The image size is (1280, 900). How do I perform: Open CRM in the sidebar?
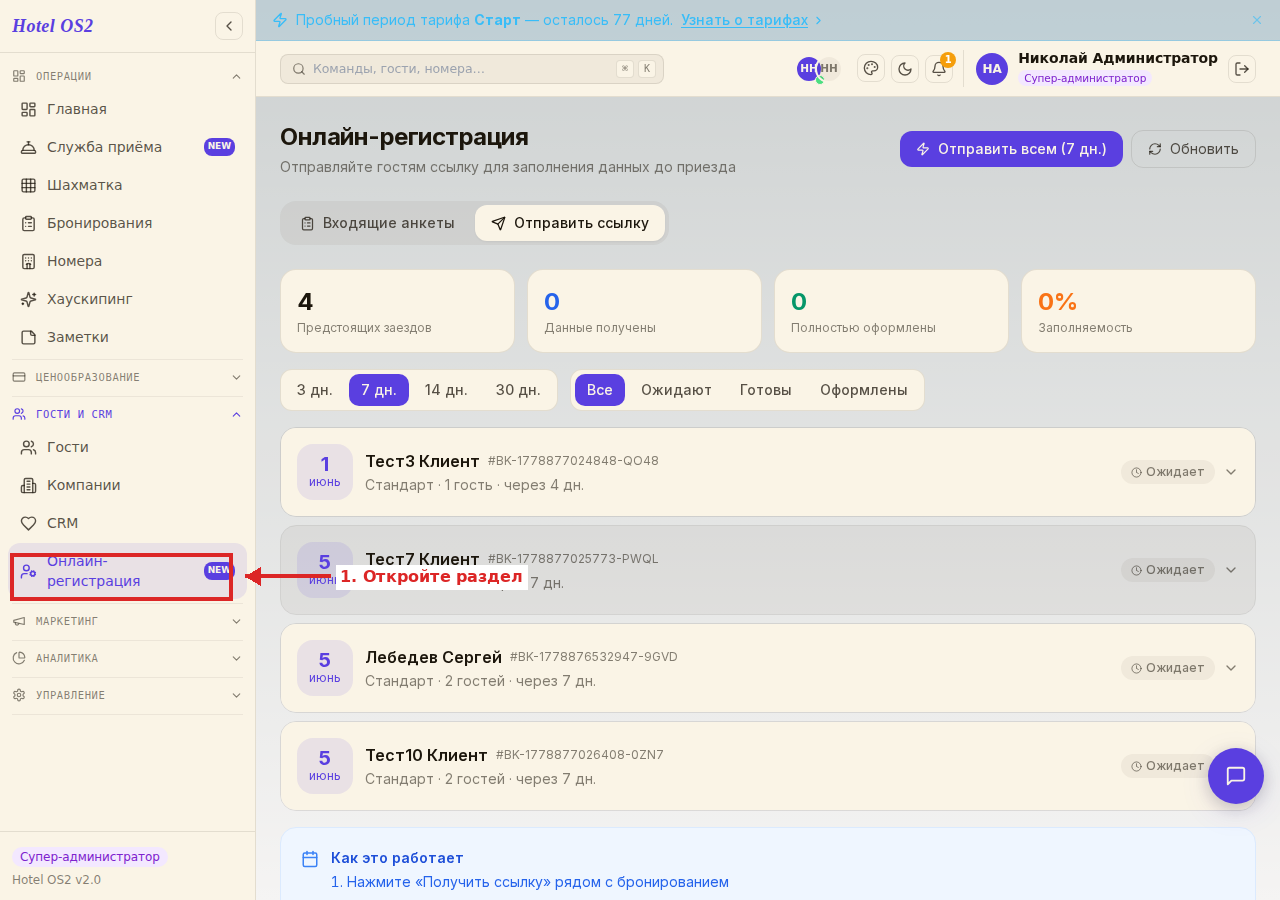pos(127,523)
